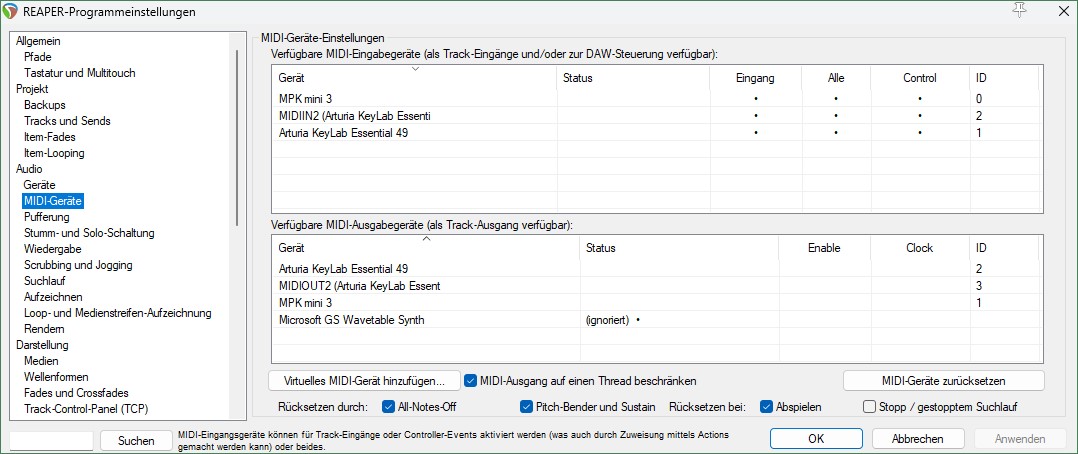Viewport: 1078px width, 454px height.
Task: Click Virtuelles MIDI-Gerät hinzufügen button
Action: pyautogui.click(x=364, y=381)
